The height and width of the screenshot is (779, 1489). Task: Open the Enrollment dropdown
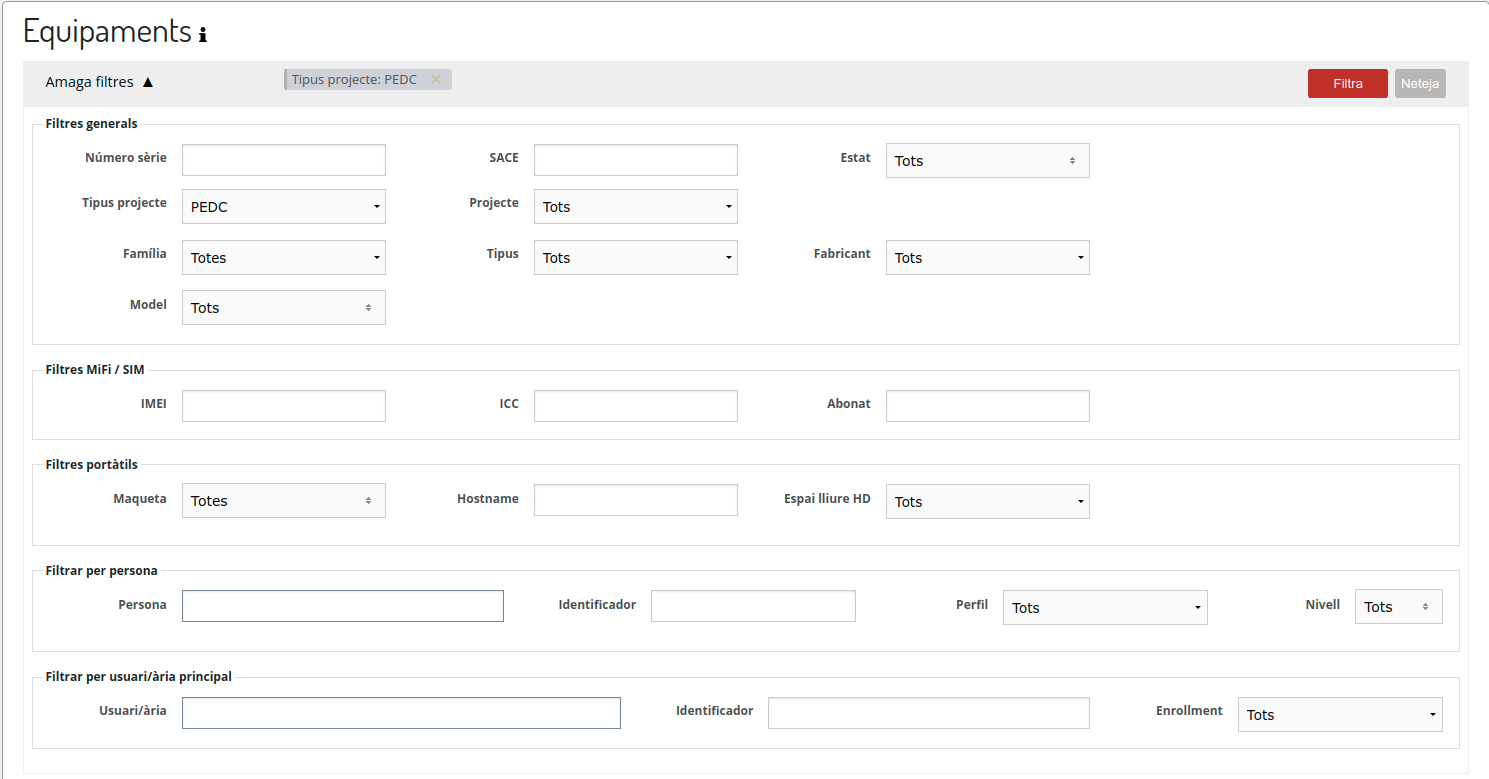click(1340, 715)
